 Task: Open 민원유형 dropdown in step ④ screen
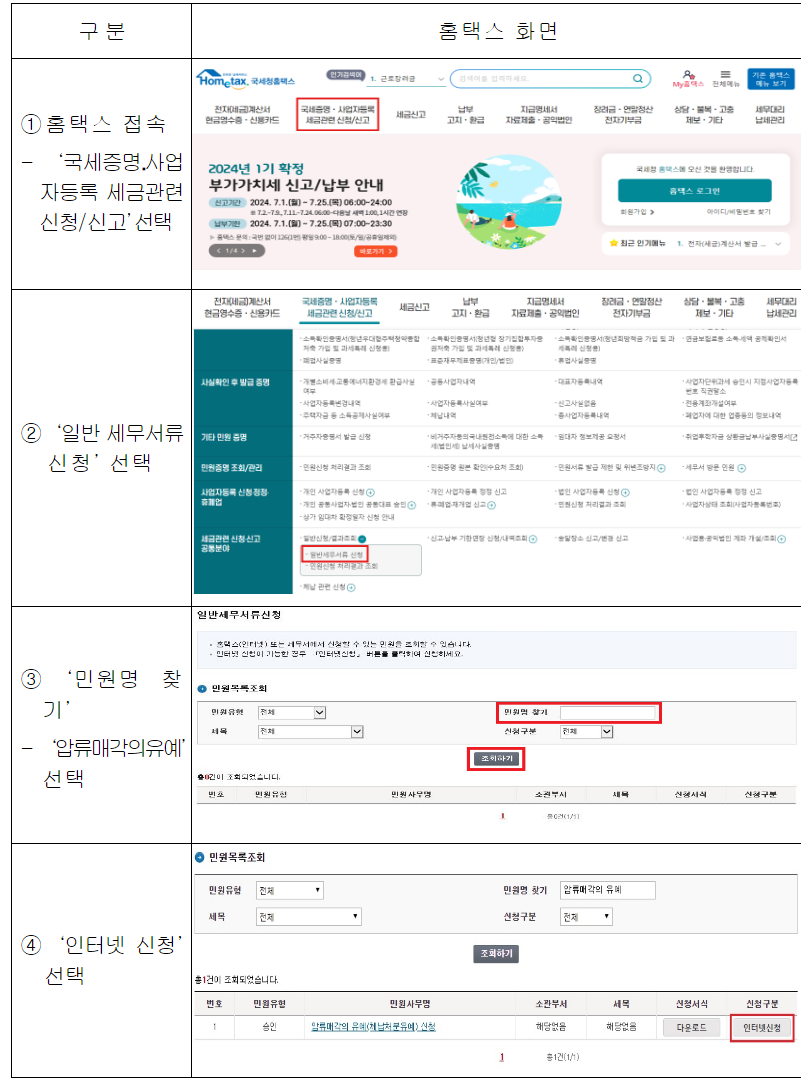click(290, 890)
